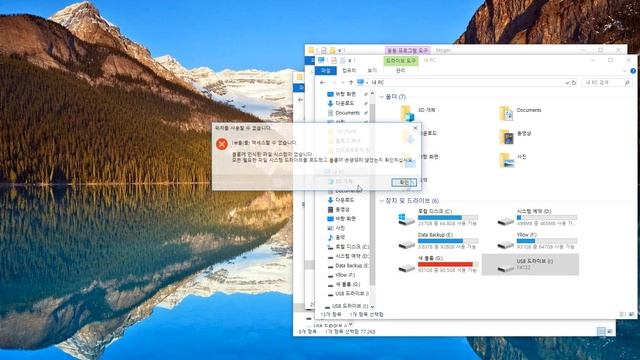Collapse the 폴더 (7) group
This screenshot has height=360, width=640.
[x=382, y=97]
